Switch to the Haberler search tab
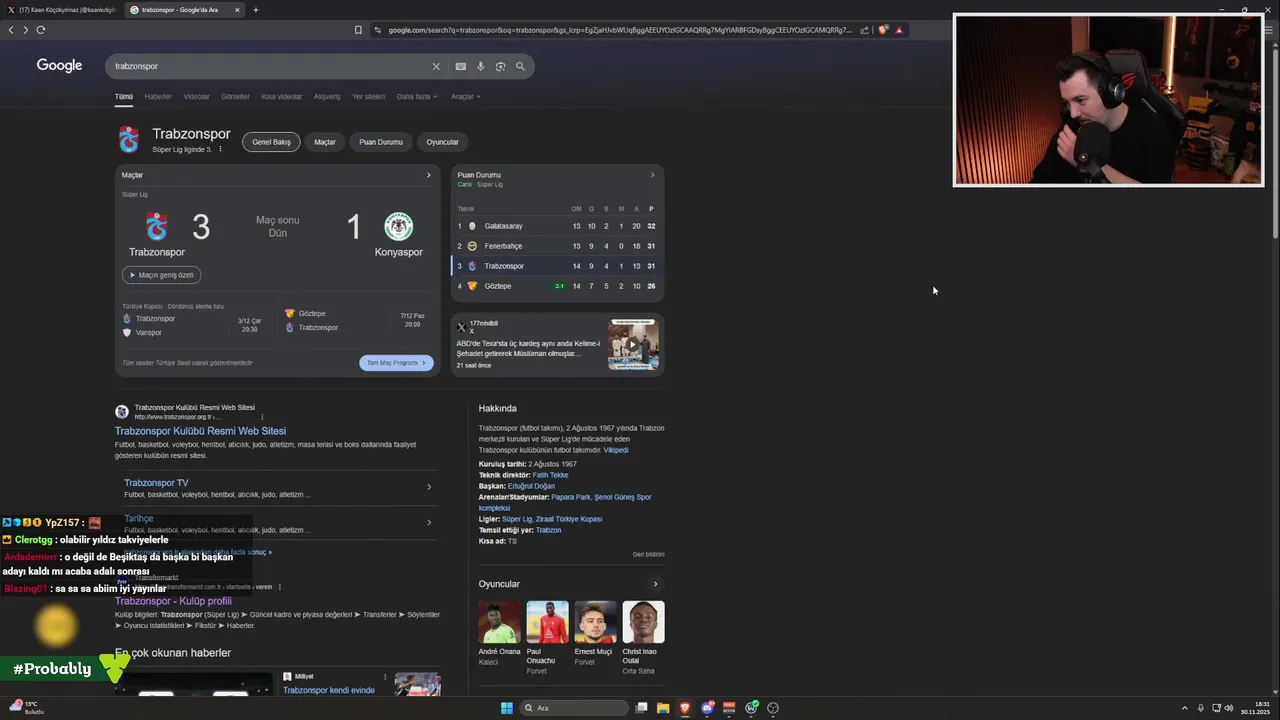Screen dimensions: 1280x720 click(x=158, y=97)
